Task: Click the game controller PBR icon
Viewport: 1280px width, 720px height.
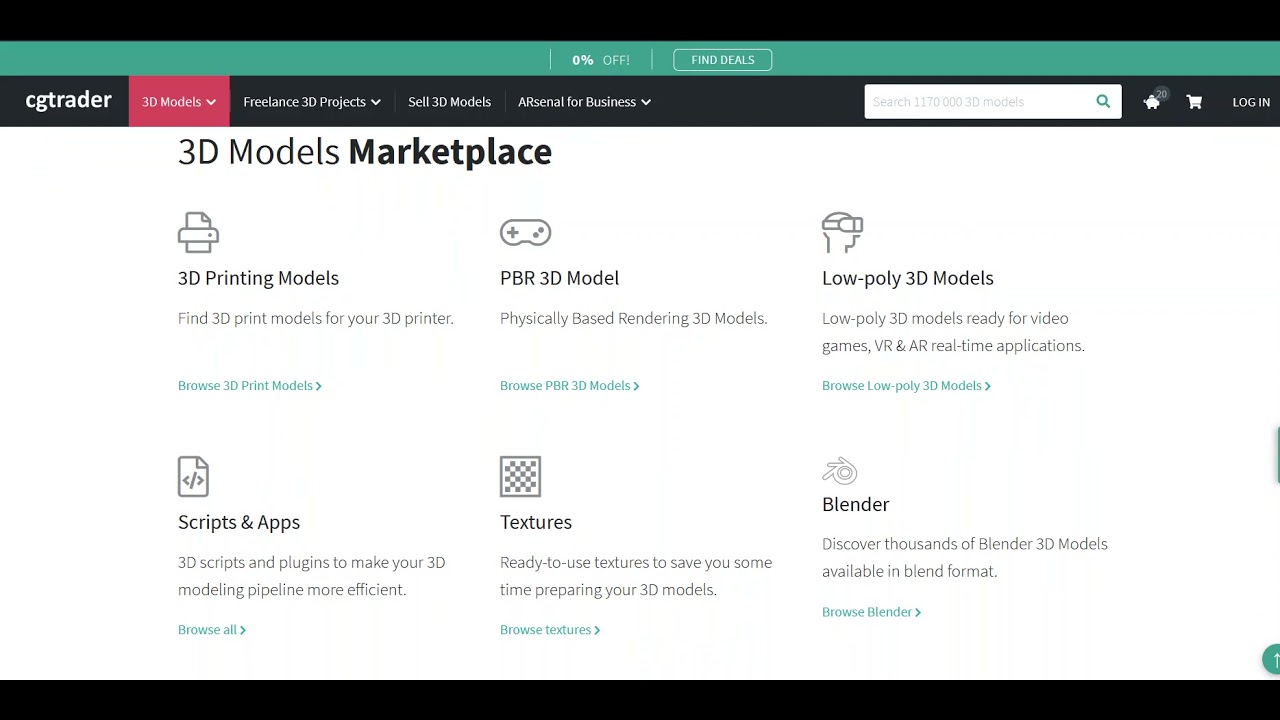Action: (525, 232)
